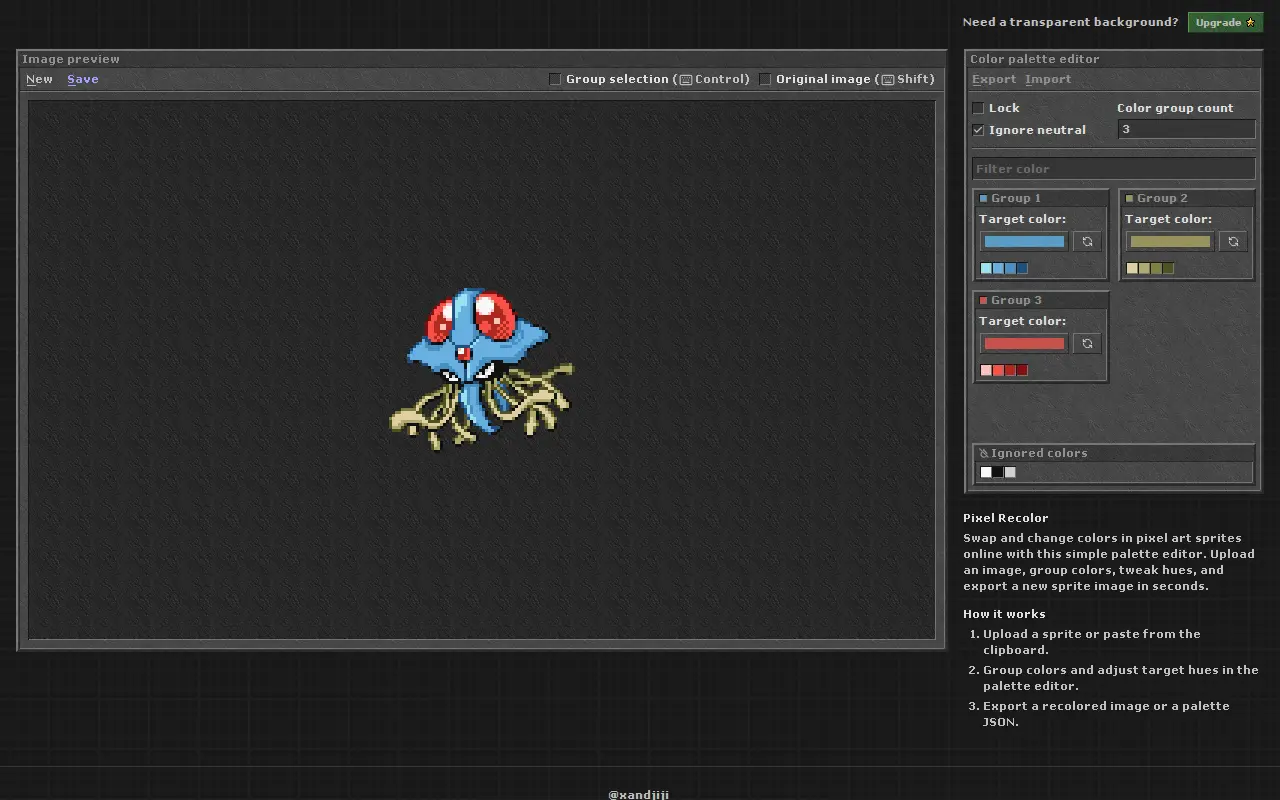The image size is (1280, 800).
Task: Click the Group 2 refresh icon button
Action: pyautogui.click(x=1233, y=241)
